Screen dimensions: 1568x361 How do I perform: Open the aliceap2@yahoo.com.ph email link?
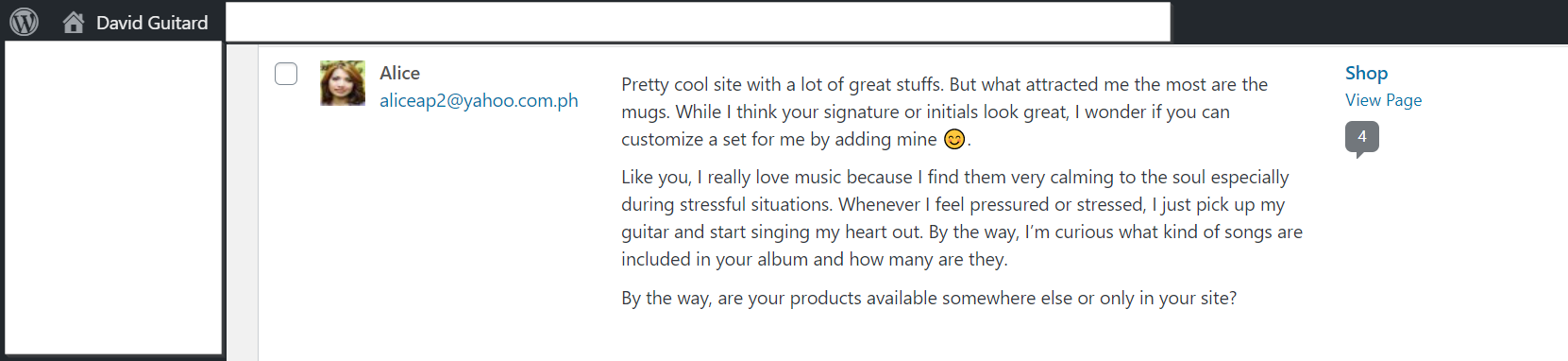479,100
